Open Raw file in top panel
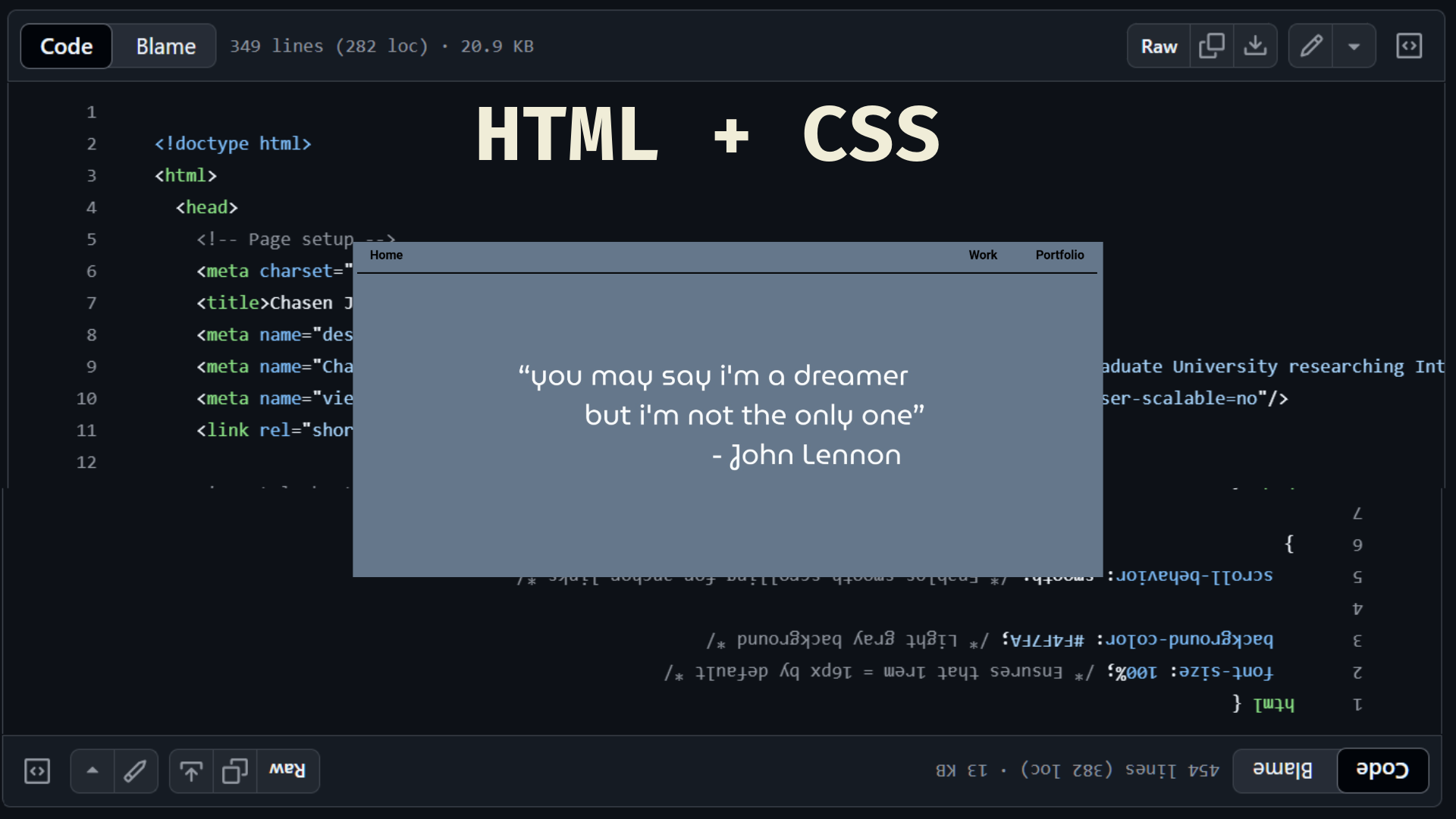The image size is (1456, 819). pos(1159,46)
